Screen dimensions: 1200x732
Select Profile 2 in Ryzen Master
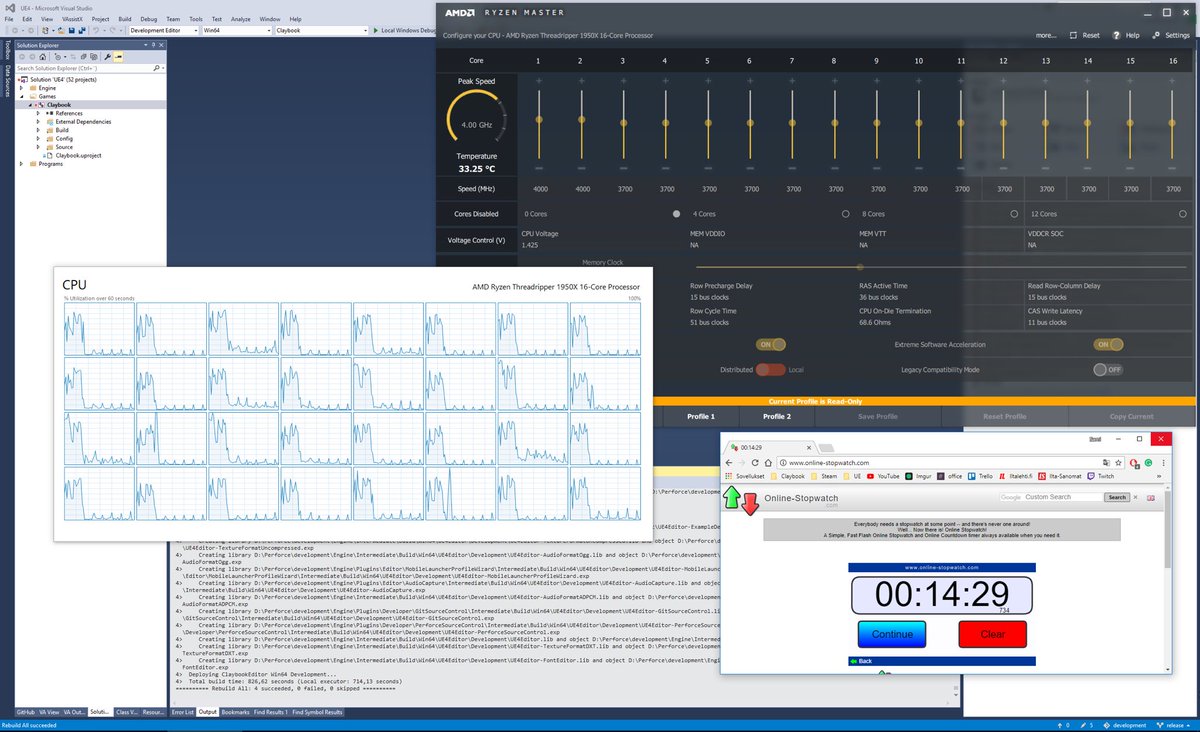[776, 416]
